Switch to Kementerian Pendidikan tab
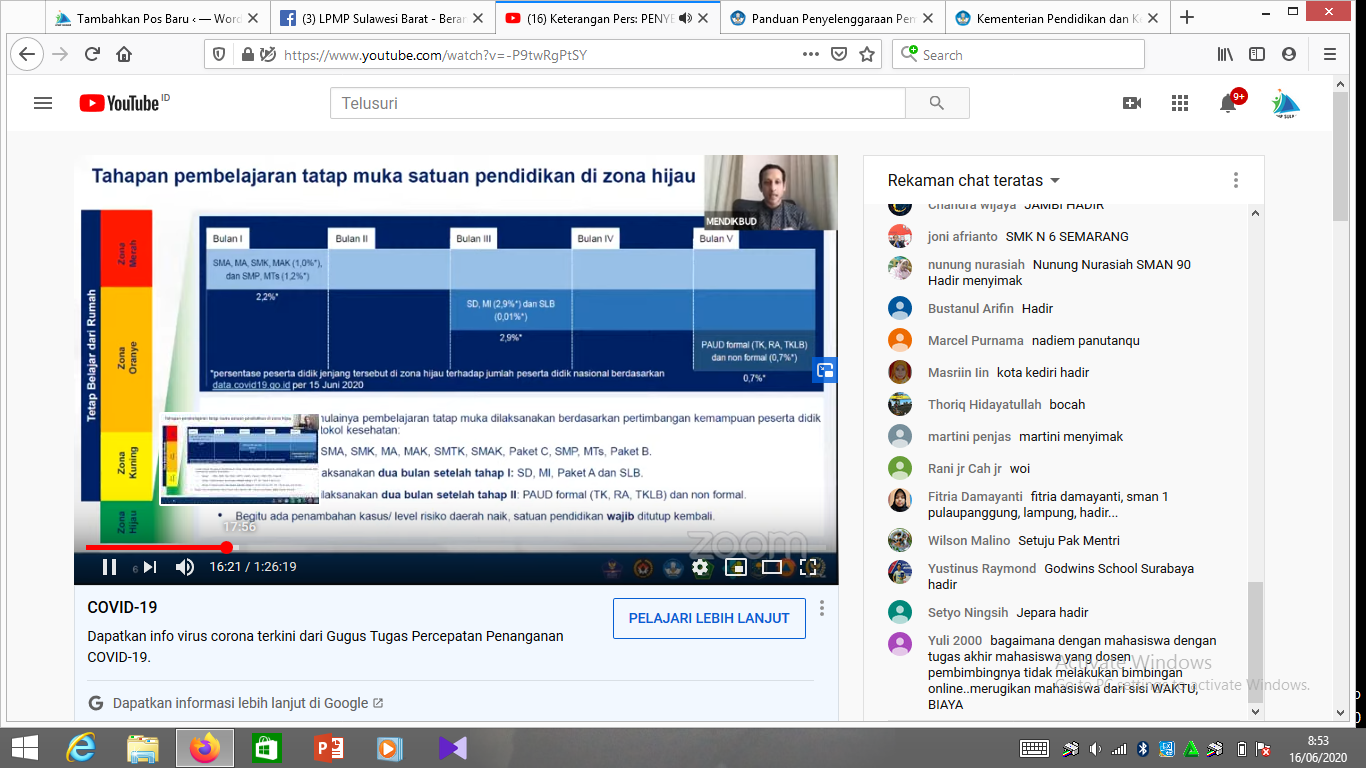This screenshot has width=1366, height=768. [x=1057, y=18]
